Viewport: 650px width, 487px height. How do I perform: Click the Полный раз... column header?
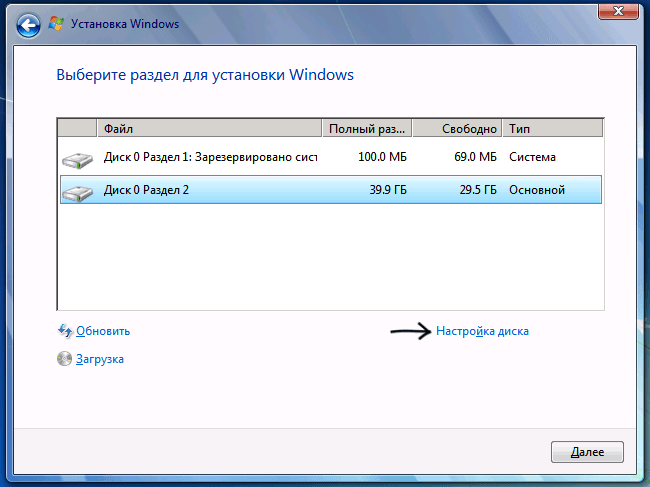(367, 129)
